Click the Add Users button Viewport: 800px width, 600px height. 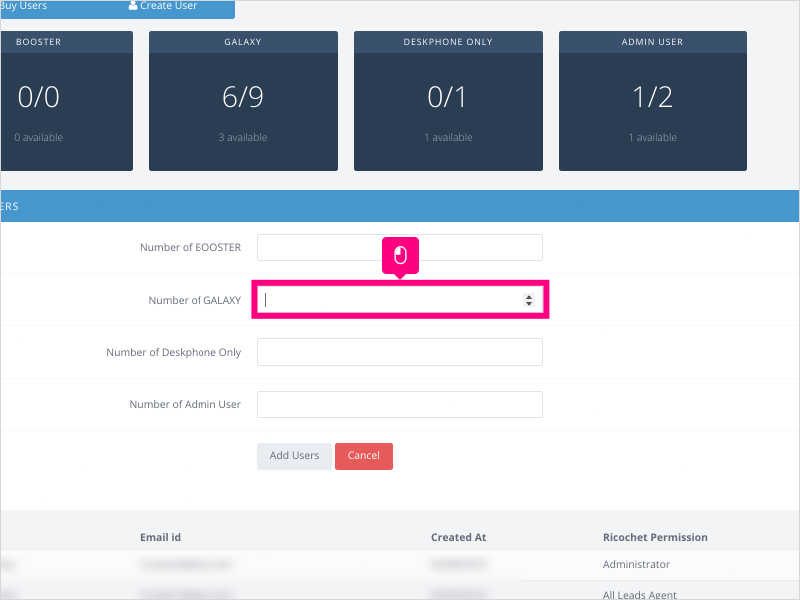click(x=294, y=456)
